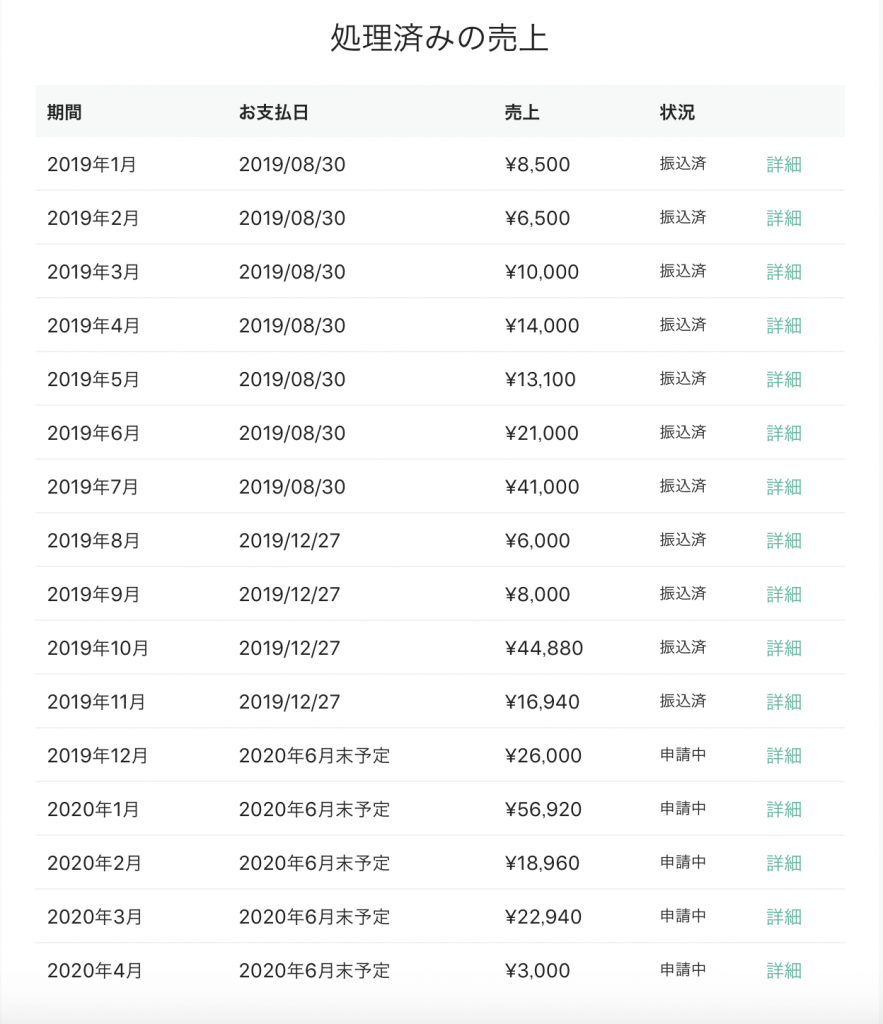Open 詳細 for 2020年2月 period
Screen dimensions: 883x1024
coord(784,864)
